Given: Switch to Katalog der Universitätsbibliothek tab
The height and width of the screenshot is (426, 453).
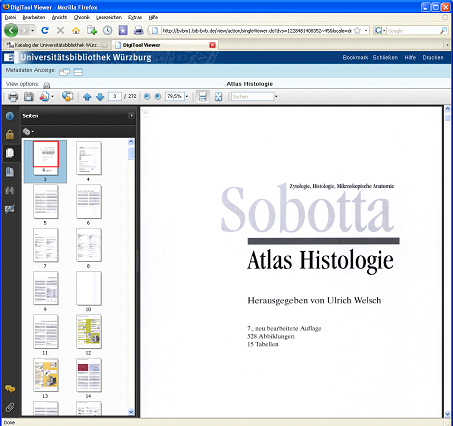Looking at the screenshot, I should pos(57,45).
